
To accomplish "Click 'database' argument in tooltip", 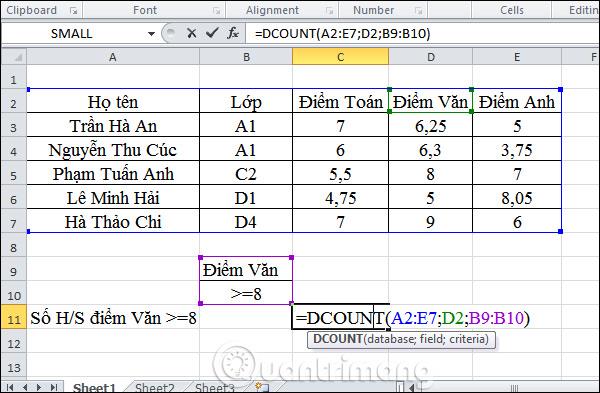I will 390,339.
